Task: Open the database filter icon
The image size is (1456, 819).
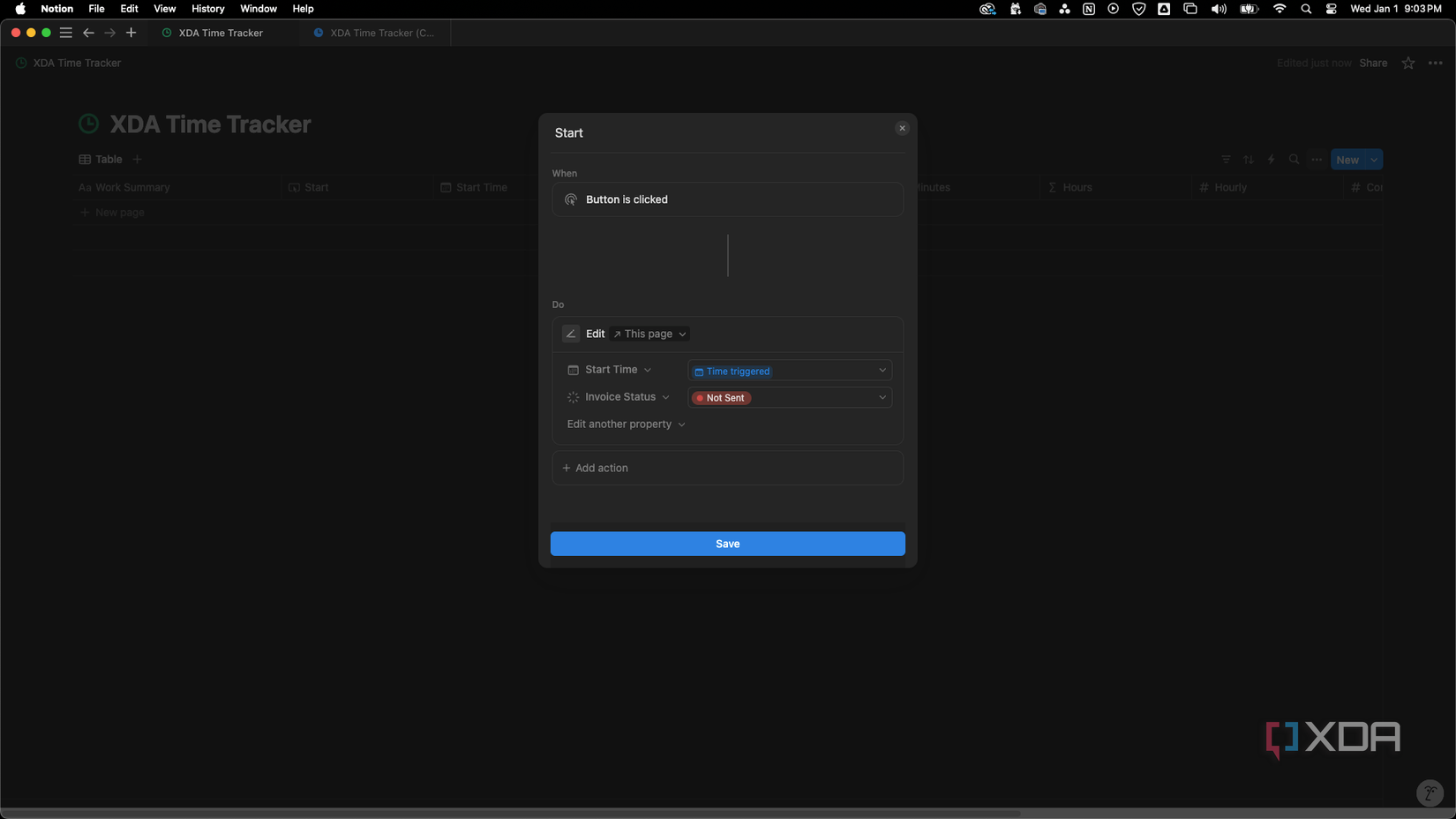Action: tap(1226, 160)
